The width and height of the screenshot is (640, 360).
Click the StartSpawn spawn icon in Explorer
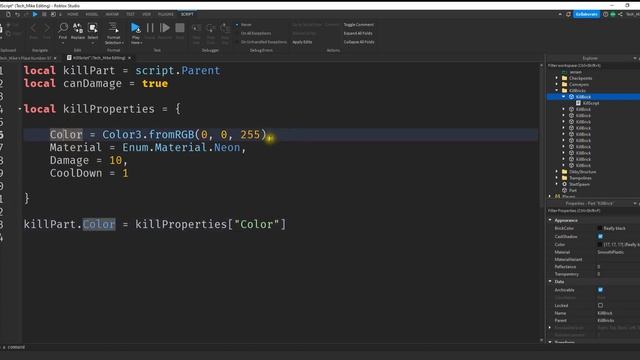tap(564, 184)
